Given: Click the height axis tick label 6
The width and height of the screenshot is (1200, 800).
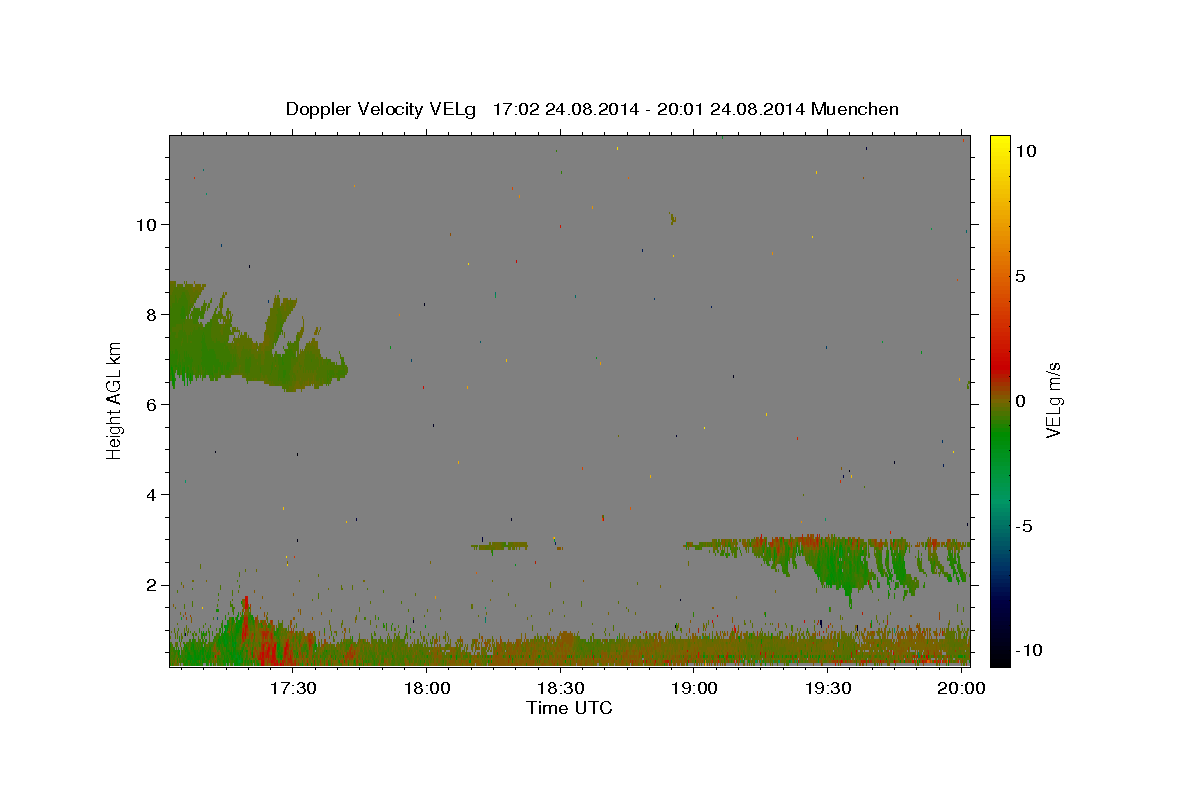Looking at the screenshot, I should 152,404.
